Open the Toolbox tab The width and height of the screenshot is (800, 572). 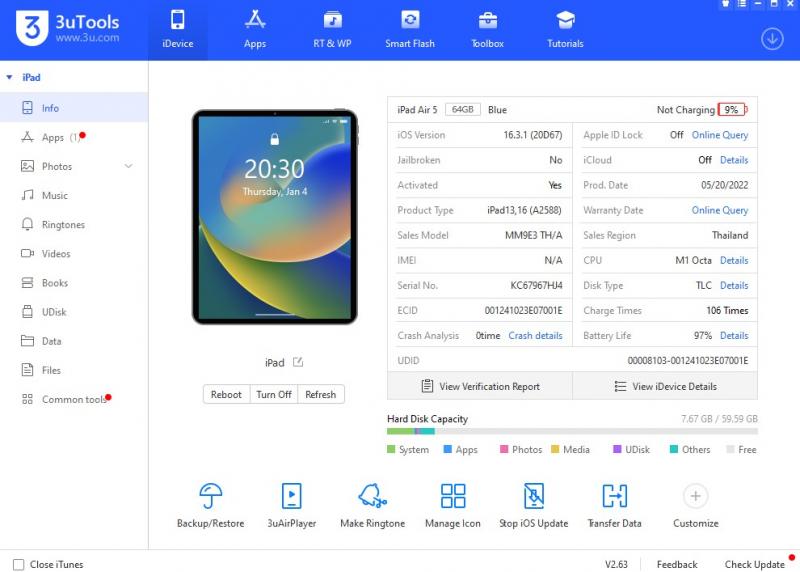[488, 29]
